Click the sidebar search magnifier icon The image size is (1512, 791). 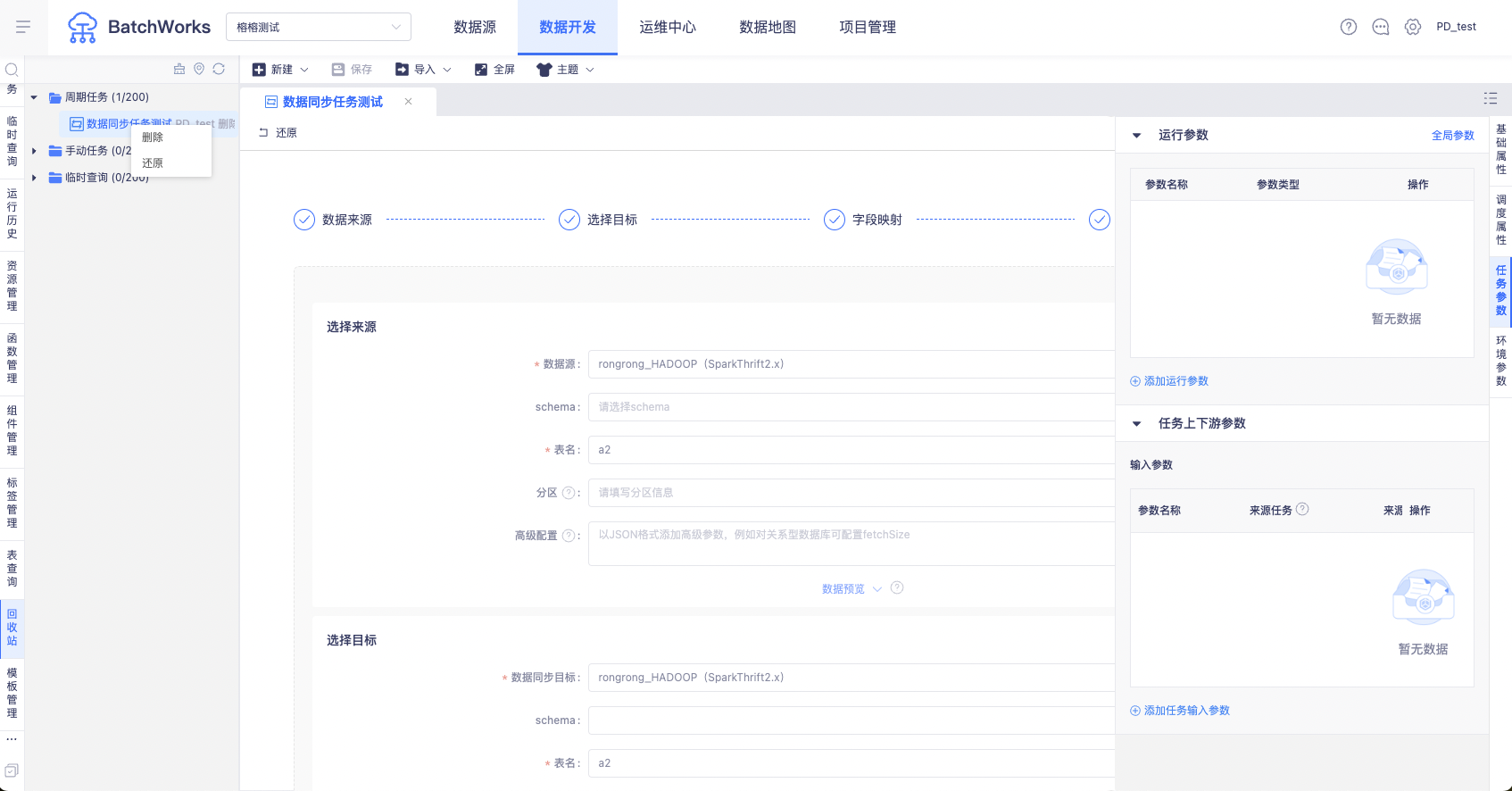click(x=12, y=69)
